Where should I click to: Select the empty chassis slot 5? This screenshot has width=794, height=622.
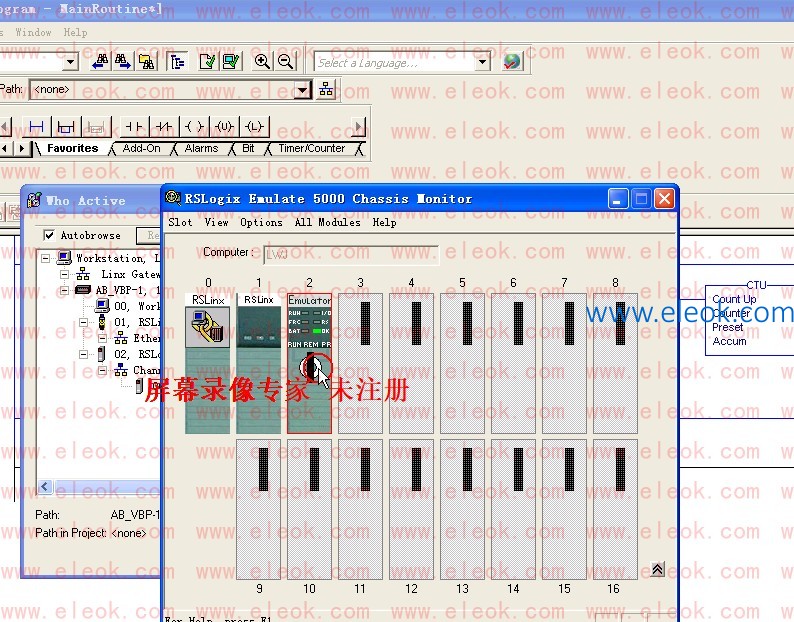tap(462, 364)
